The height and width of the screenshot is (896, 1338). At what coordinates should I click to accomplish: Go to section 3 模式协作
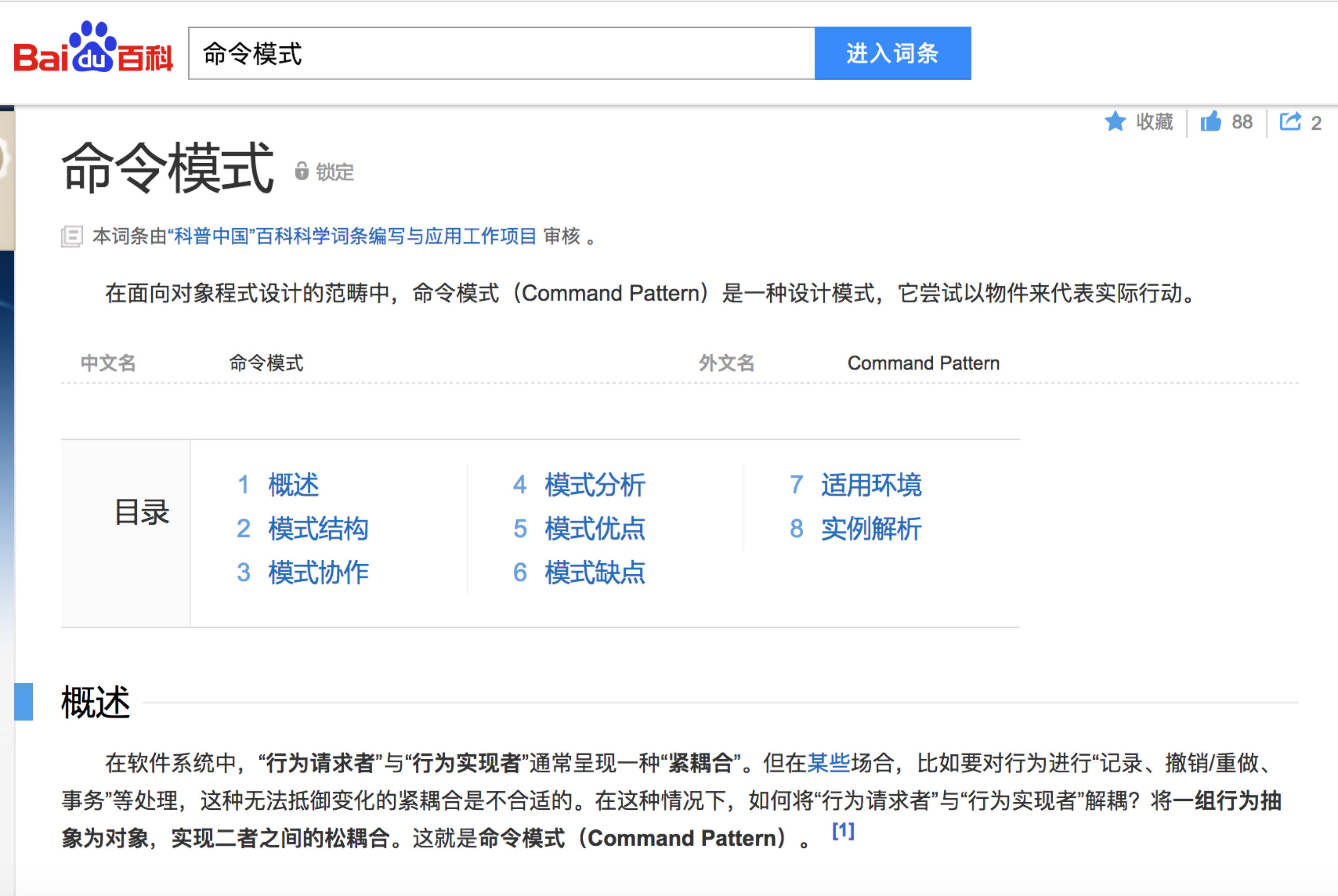pyautogui.click(x=318, y=572)
